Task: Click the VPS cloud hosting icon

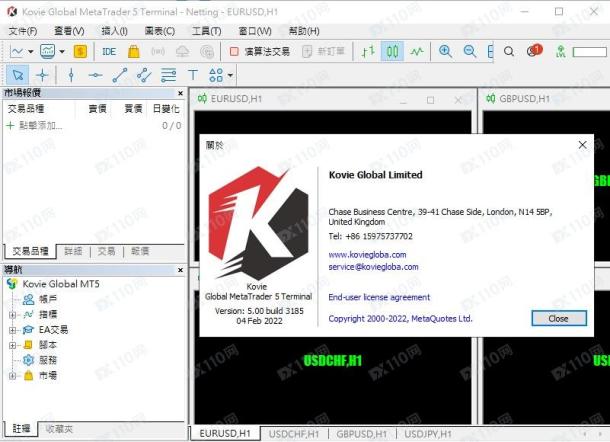Action: (182, 51)
